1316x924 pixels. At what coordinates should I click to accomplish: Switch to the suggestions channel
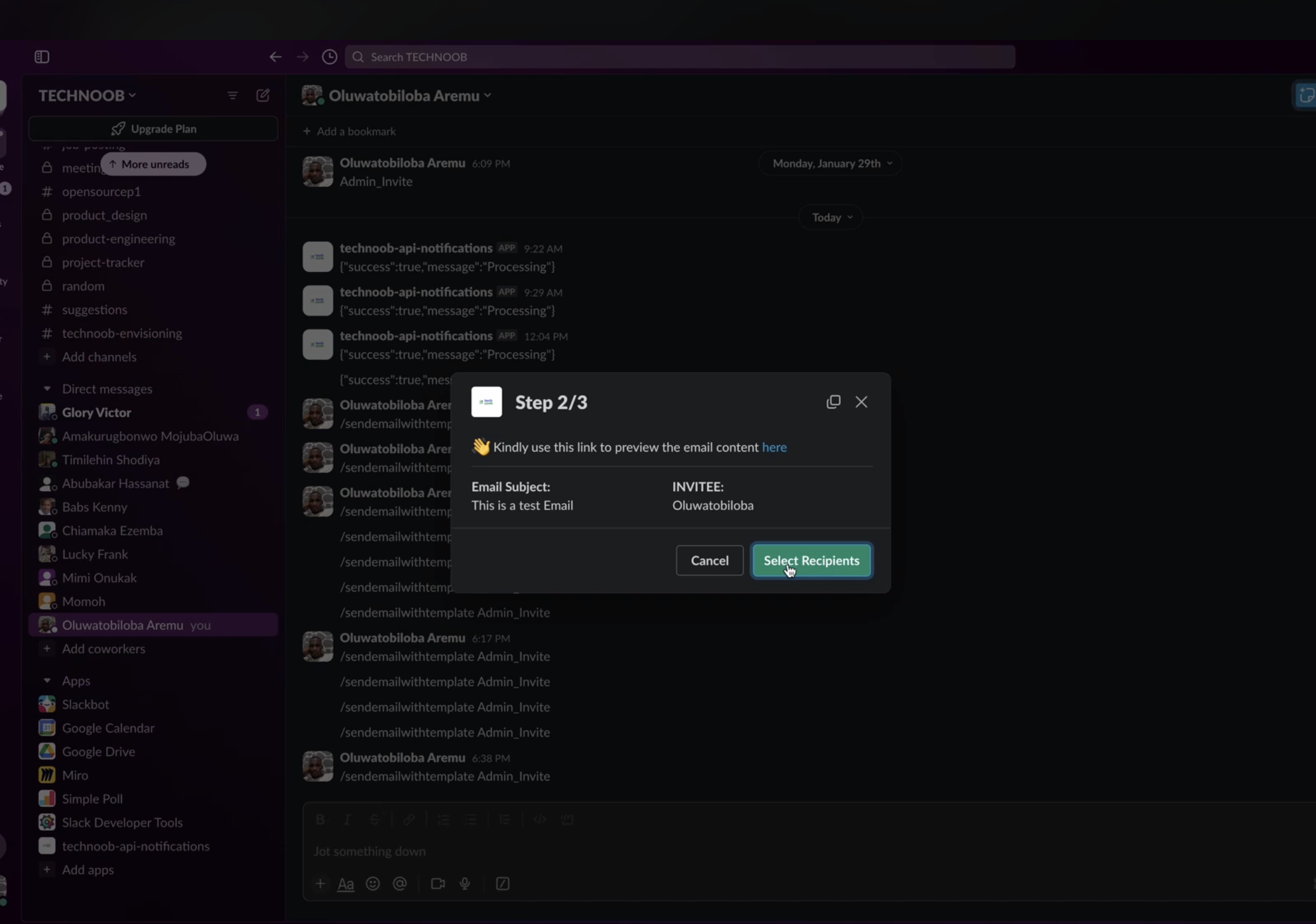tap(94, 309)
